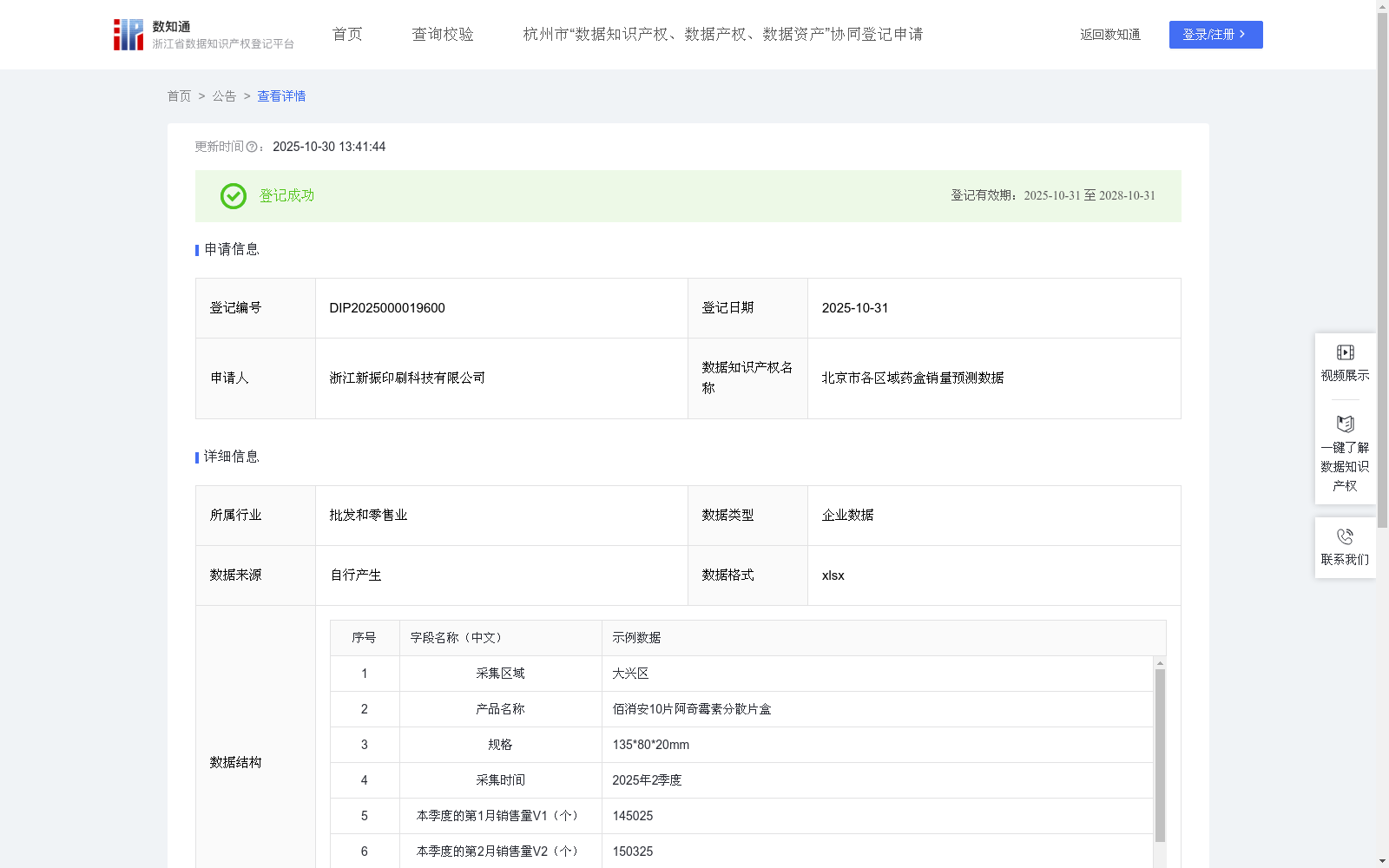Click 详细信息 section heading
The image size is (1389, 868).
coord(232,457)
